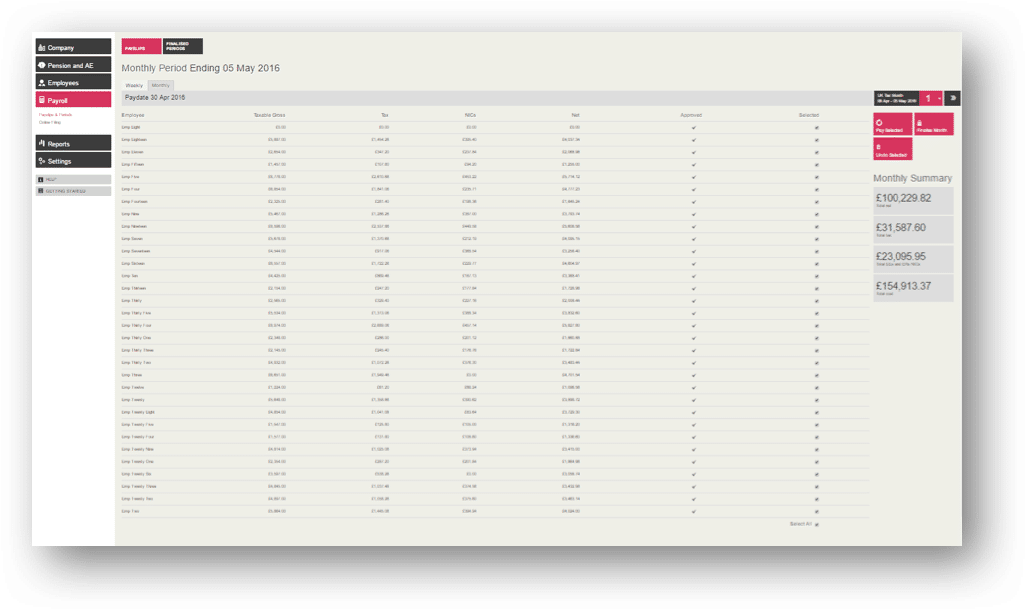Uncheck Selected box for Emp Two
Image resolution: width=1027 pixels, height=611 pixels.
(816, 511)
